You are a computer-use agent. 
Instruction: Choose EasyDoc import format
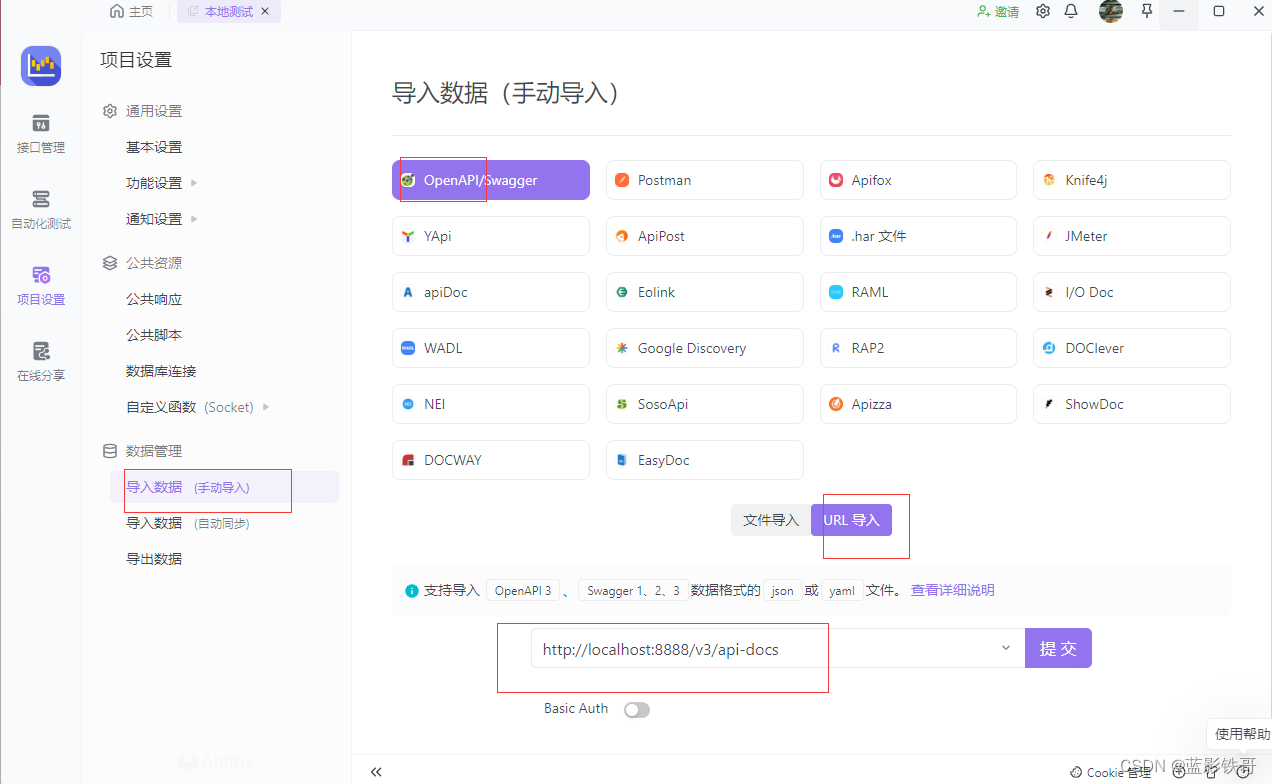(705, 460)
